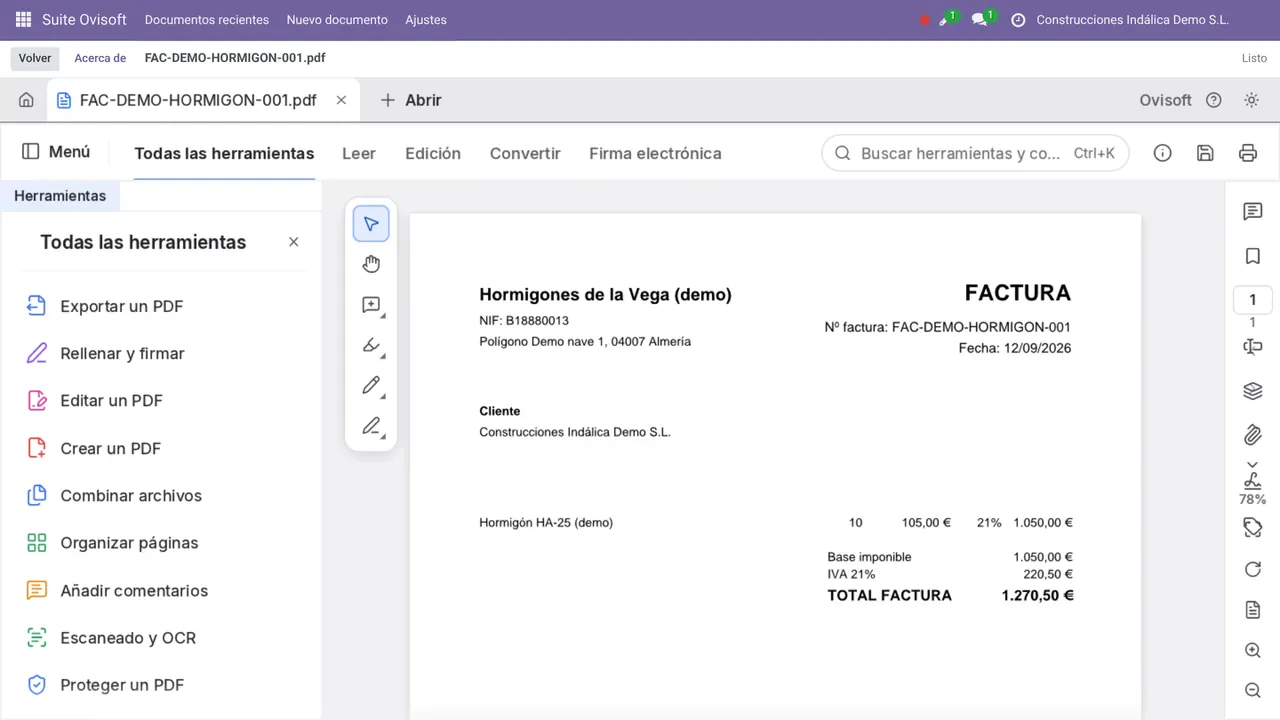The height and width of the screenshot is (720, 1280).
Task: Open the apps grid icon in top bar
Action: [24, 19]
